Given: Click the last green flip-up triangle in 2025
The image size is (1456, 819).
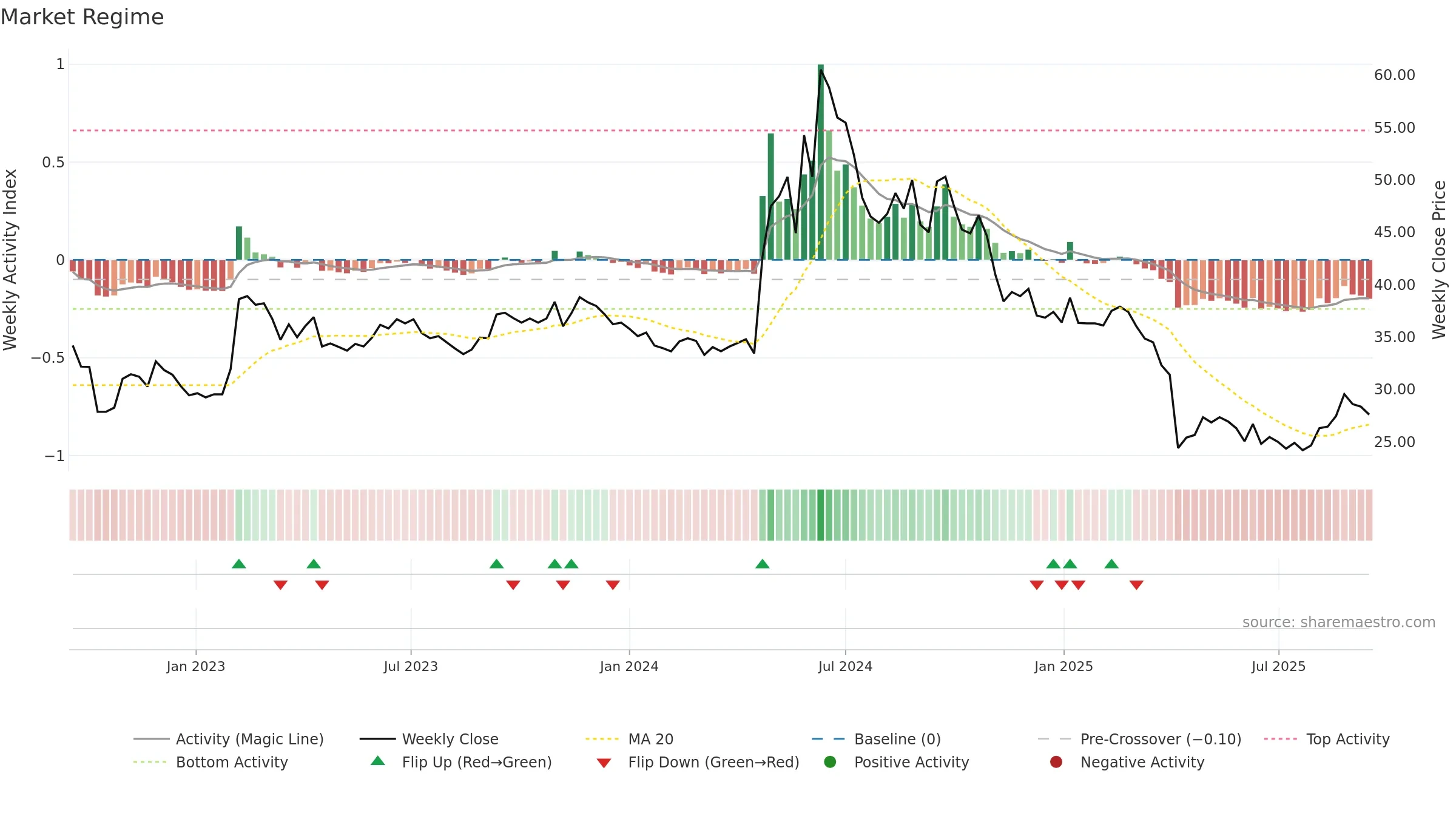Looking at the screenshot, I should tap(1111, 564).
